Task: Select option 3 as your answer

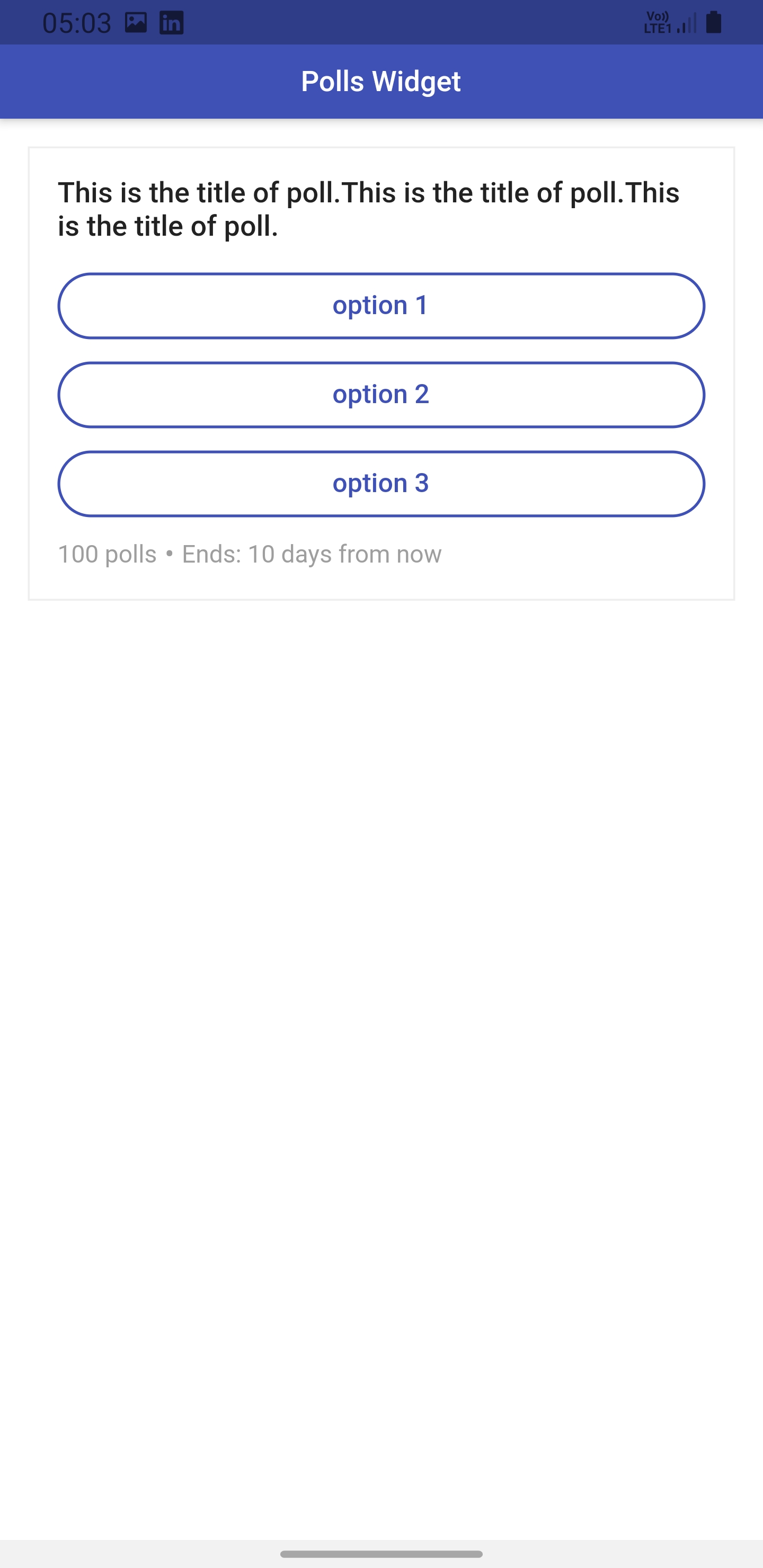Action: pyautogui.click(x=381, y=483)
